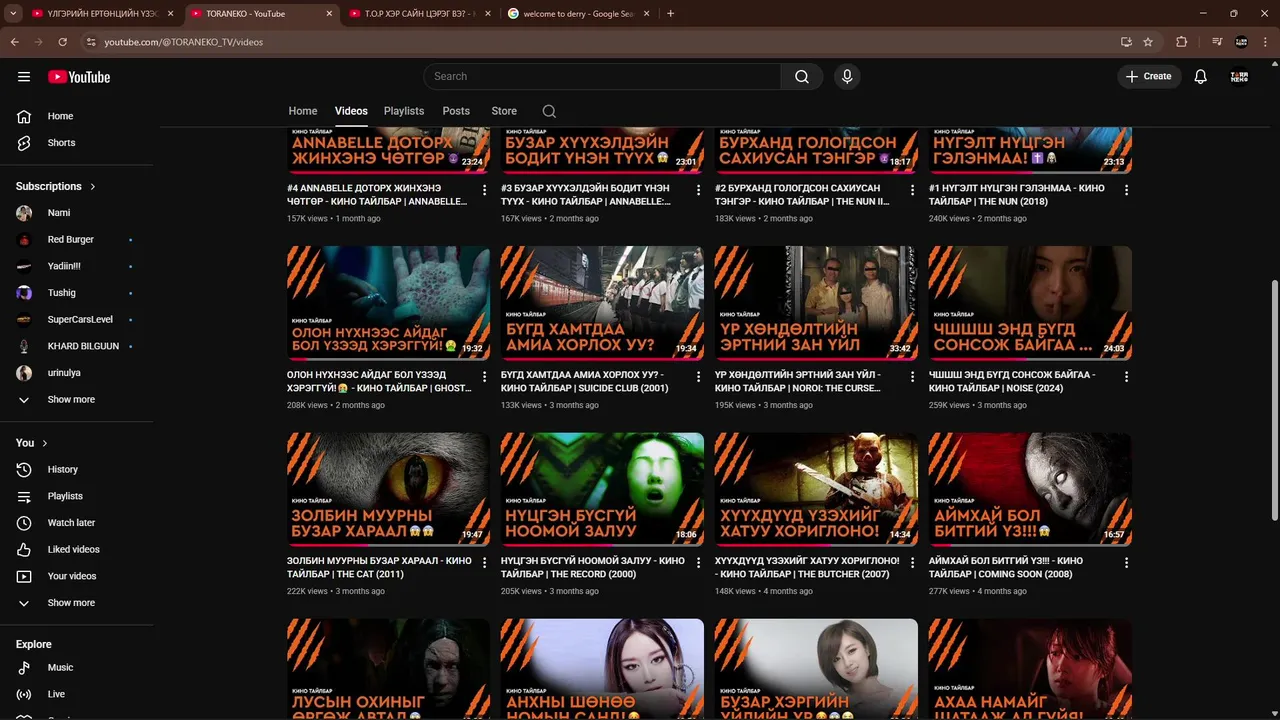Switch to Google Search browser tab
Viewport: 1280px width, 720px height.
coord(579,14)
